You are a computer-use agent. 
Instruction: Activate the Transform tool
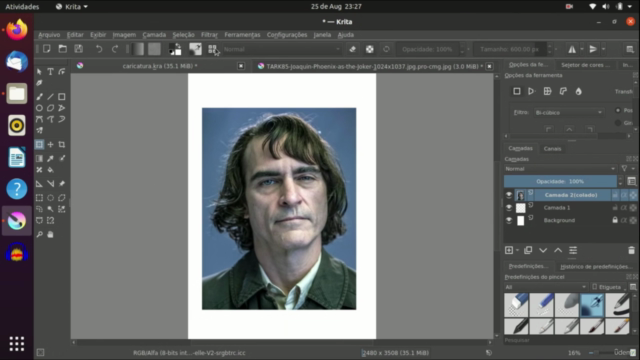pos(39,144)
